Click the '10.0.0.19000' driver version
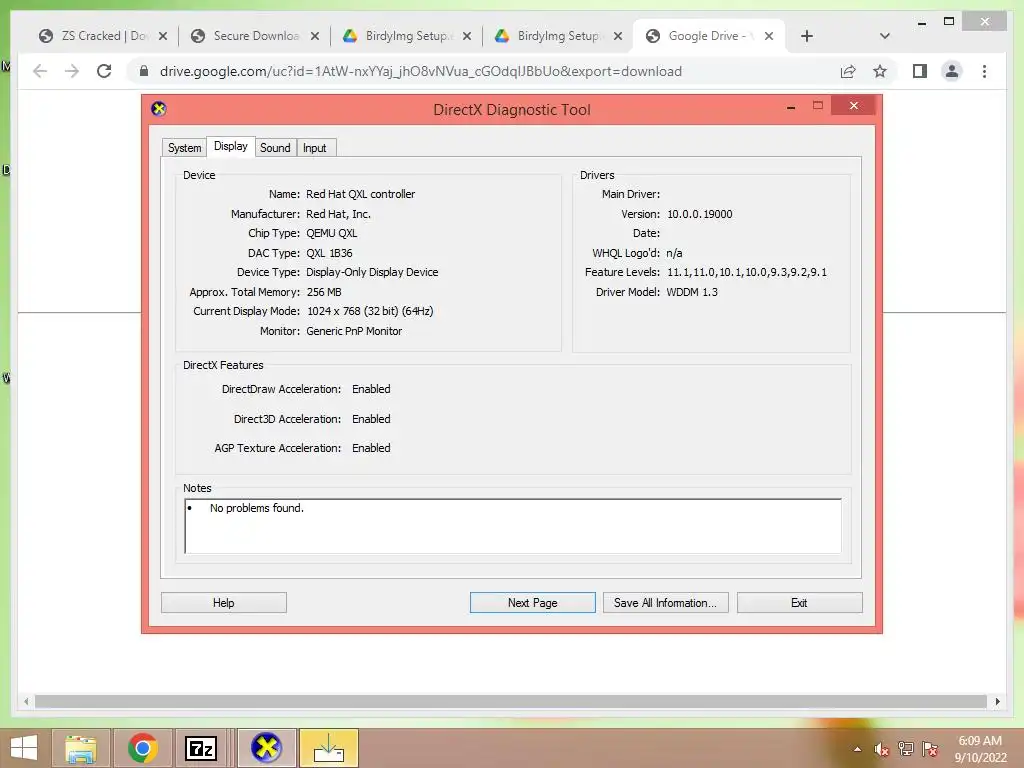This screenshot has width=1024, height=768. pos(699,214)
